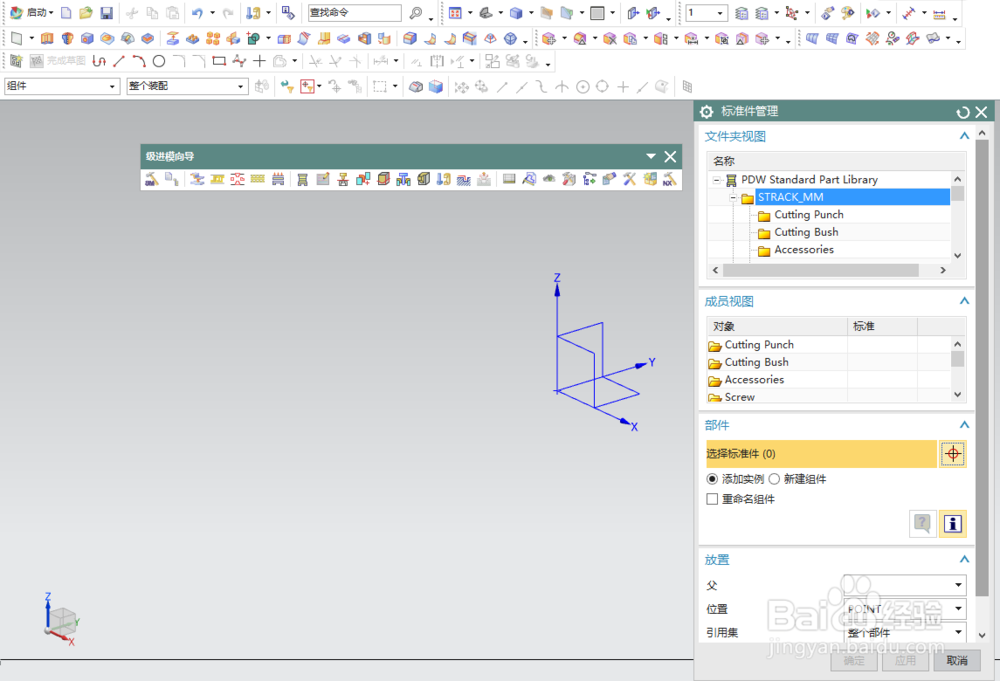
Task: Click the box-and-pencil icon in 级进模向导 toolbar
Action: [323, 179]
